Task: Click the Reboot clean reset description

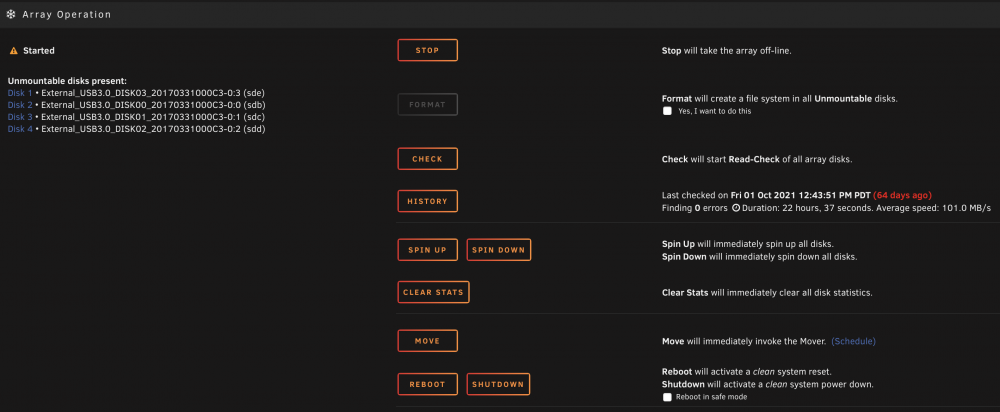Action: [x=746, y=371]
